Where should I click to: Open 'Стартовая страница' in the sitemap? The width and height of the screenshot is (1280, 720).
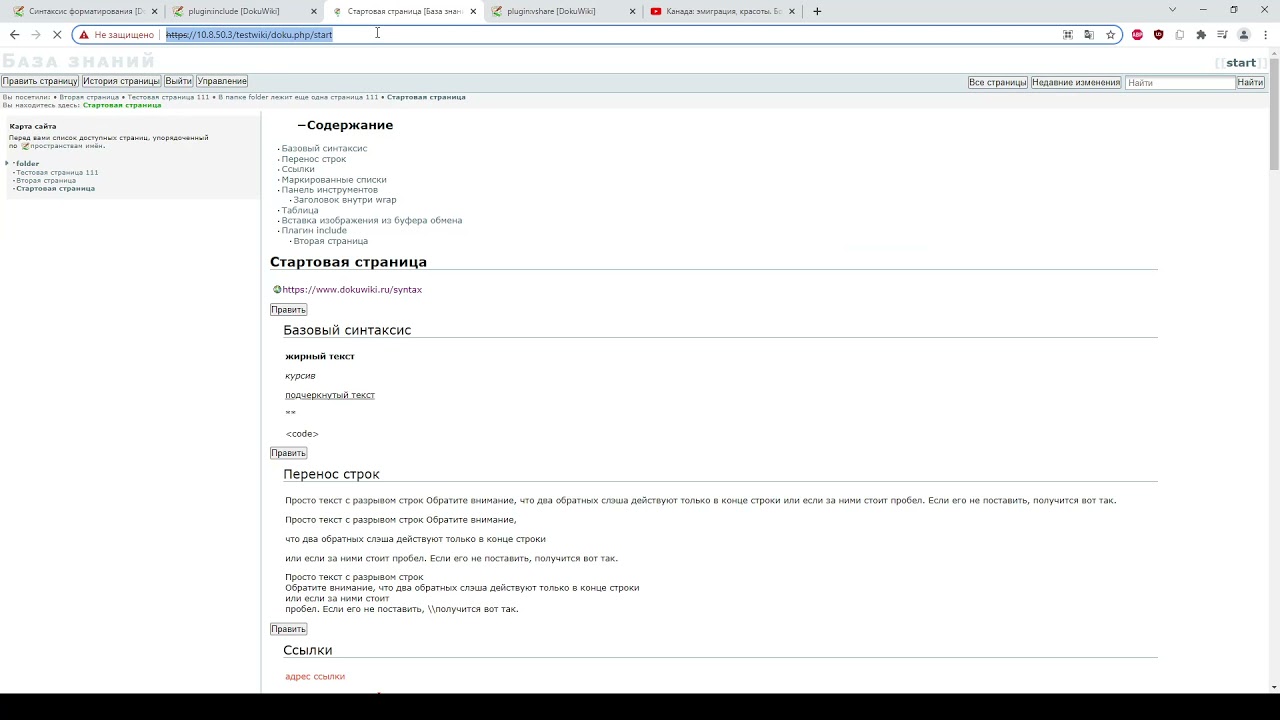55,188
